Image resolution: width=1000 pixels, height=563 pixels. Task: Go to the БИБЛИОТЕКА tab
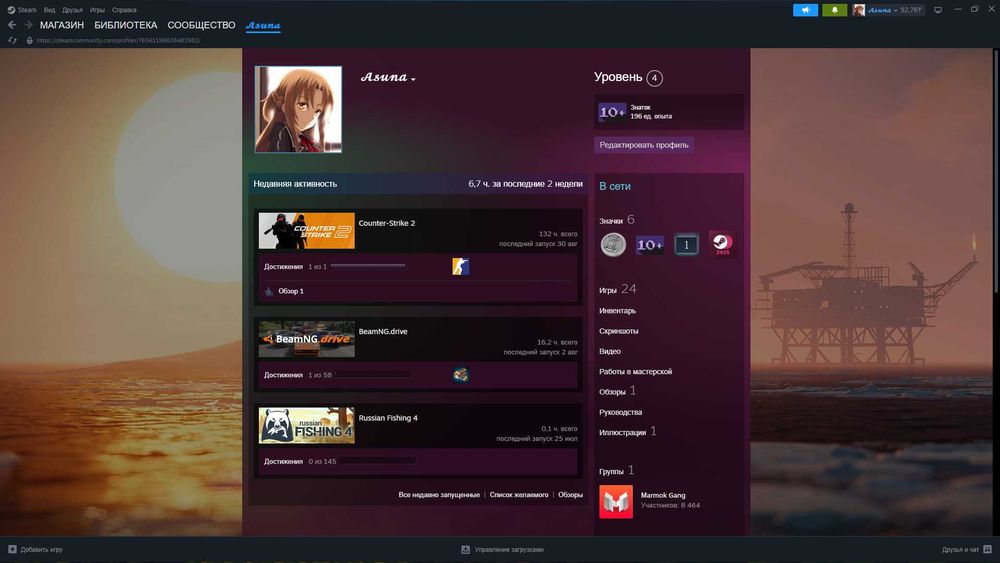pos(126,25)
